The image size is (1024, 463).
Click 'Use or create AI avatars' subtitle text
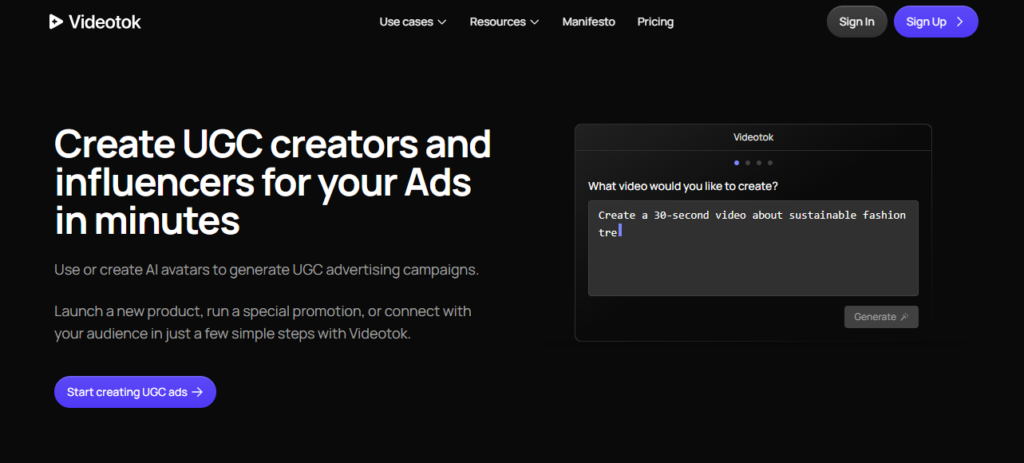[266, 270]
